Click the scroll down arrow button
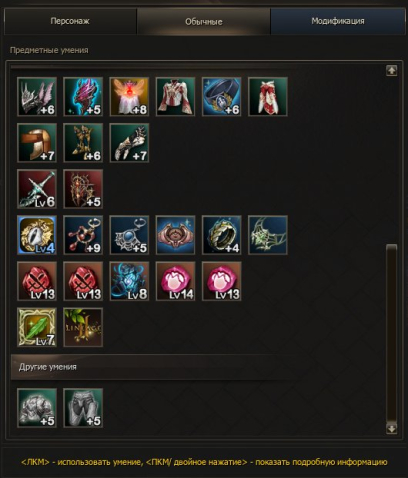 coord(392,428)
